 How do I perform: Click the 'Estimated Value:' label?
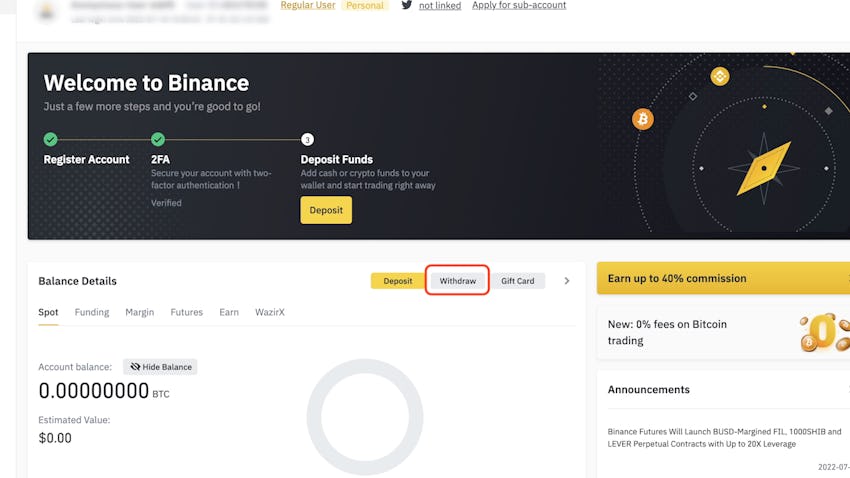click(74, 420)
